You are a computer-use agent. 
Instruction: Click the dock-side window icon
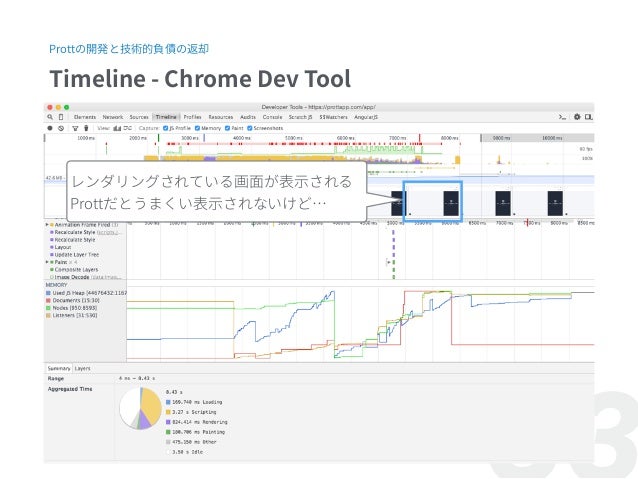588,117
